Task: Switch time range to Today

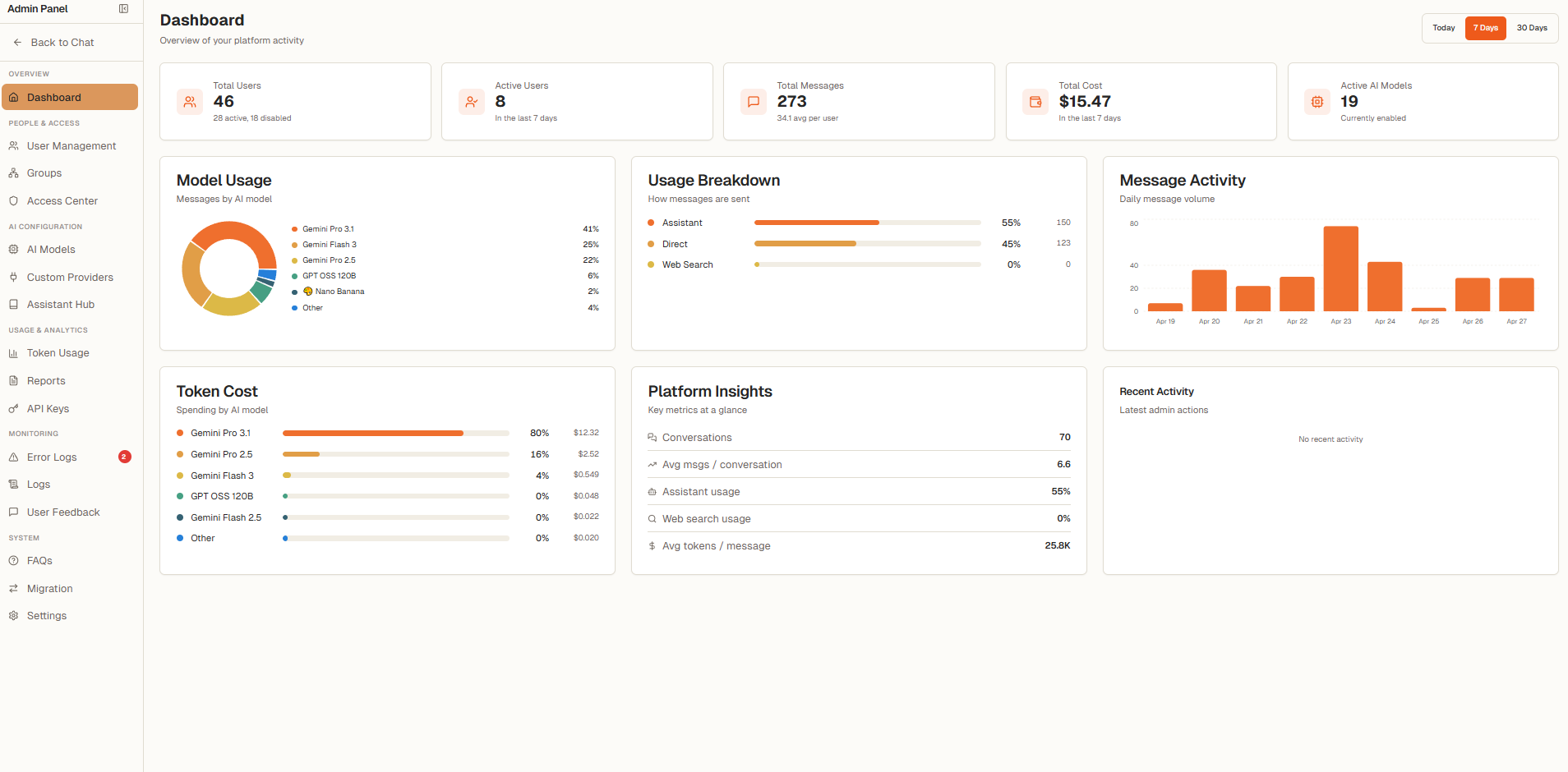Action: tap(1444, 28)
